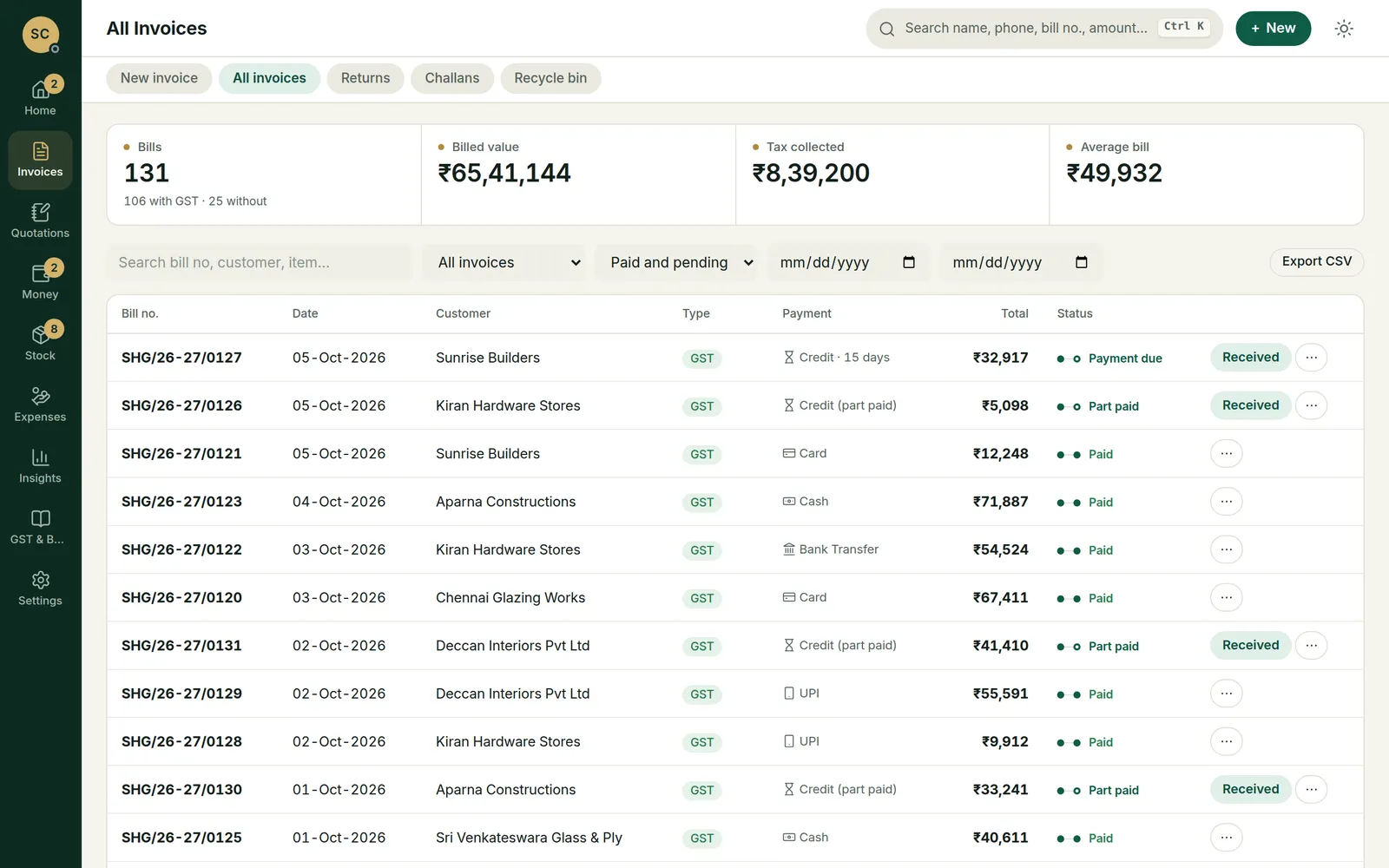
Task: Open the Recycle bin tab
Action: (x=550, y=78)
